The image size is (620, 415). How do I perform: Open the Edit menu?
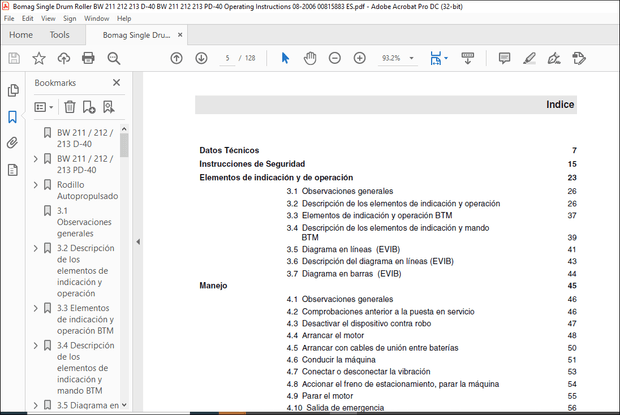coord(27,19)
